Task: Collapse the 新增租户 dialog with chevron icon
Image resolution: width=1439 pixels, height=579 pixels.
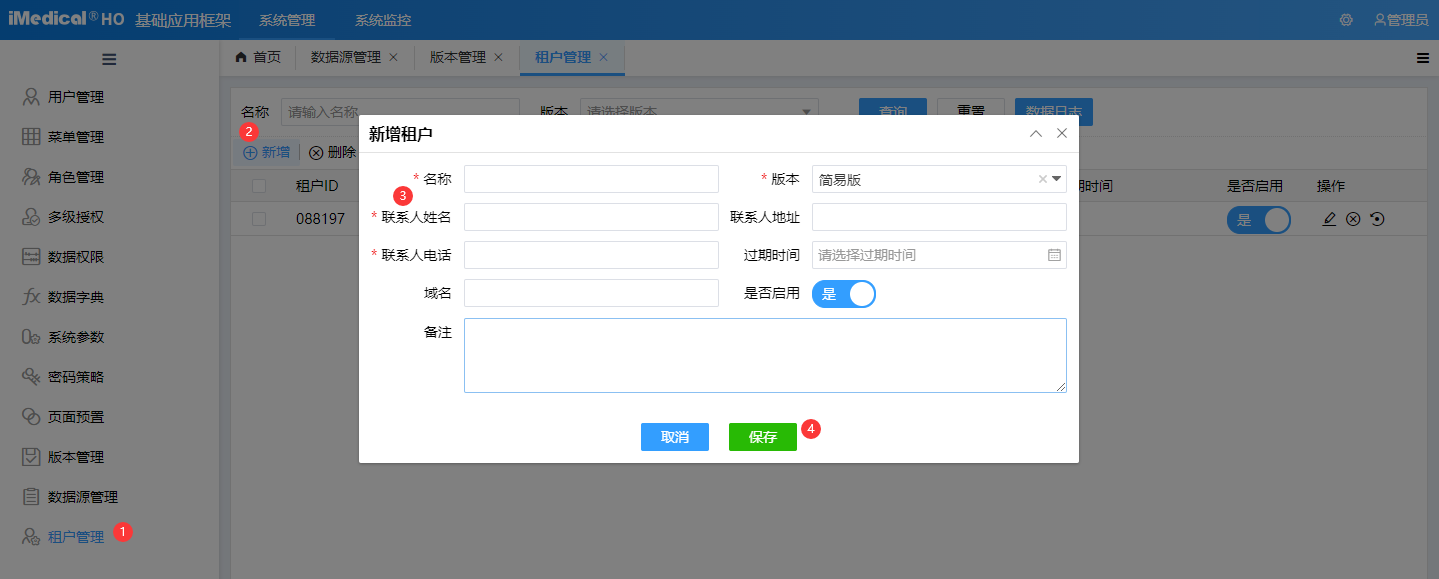Action: [x=1036, y=133]
